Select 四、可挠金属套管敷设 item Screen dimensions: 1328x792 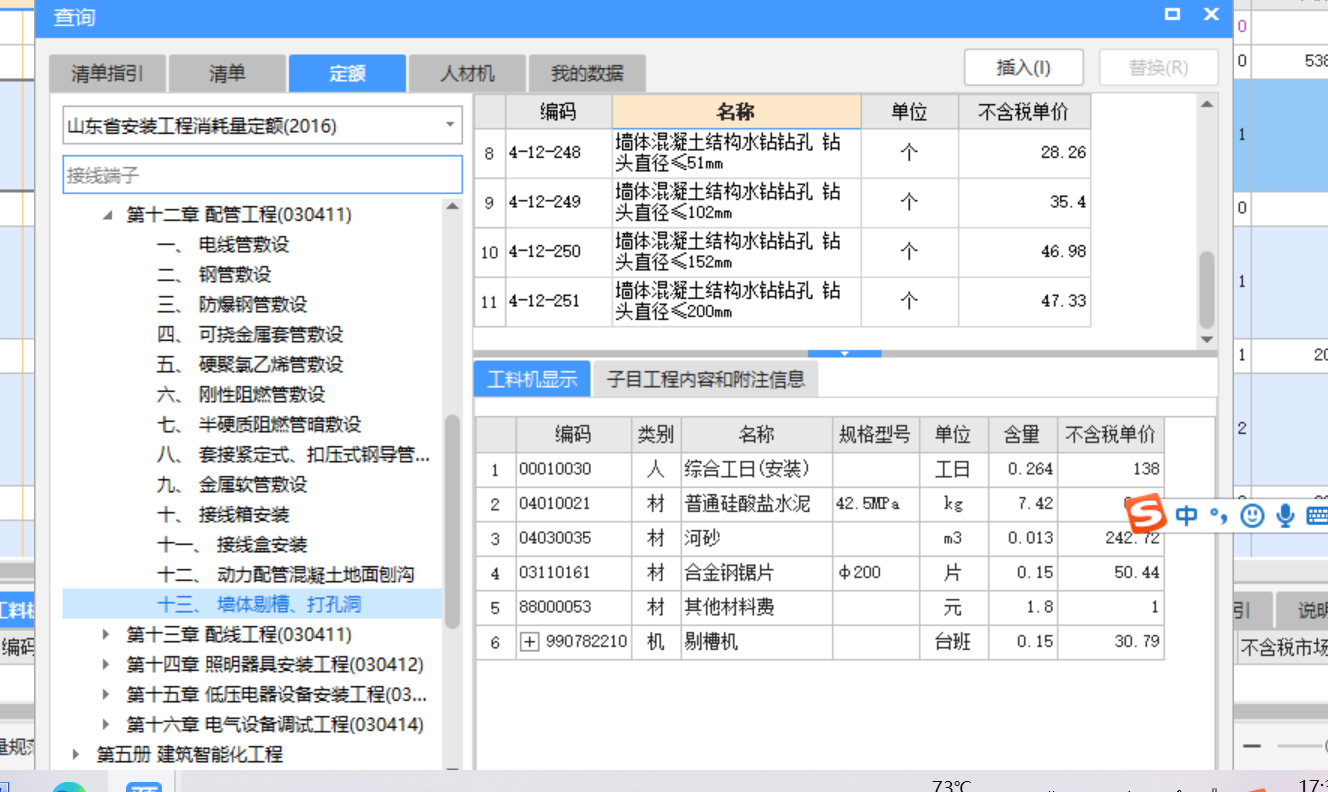coord(250,335)
